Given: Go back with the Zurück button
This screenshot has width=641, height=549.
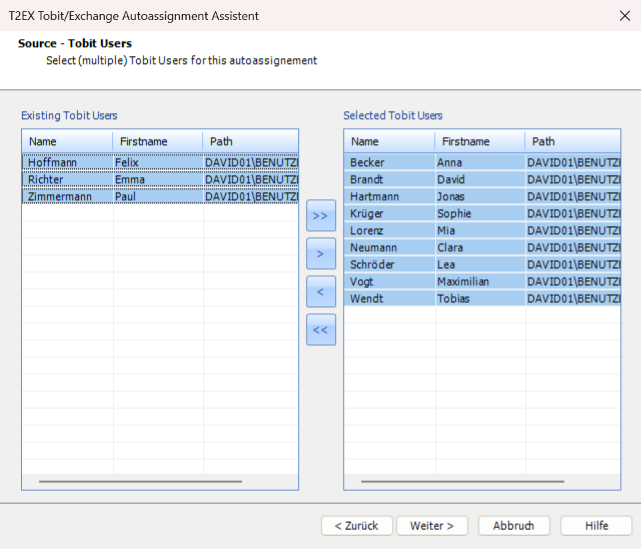Looking at the screenshot, I should coord(357,526).
